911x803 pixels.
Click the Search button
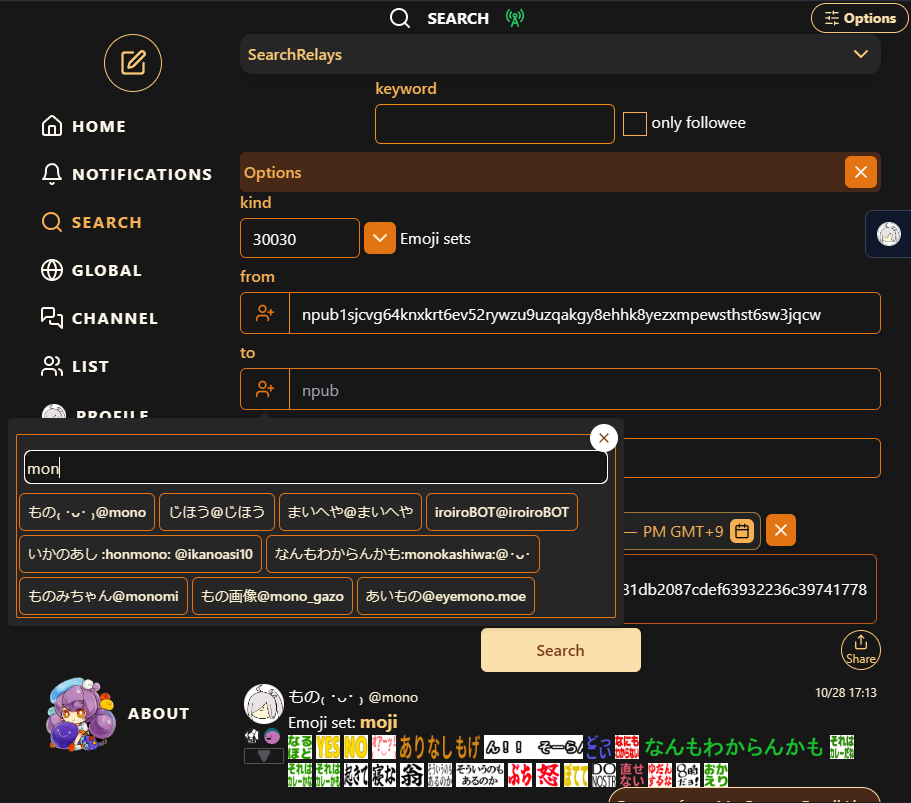click(561, 650)
